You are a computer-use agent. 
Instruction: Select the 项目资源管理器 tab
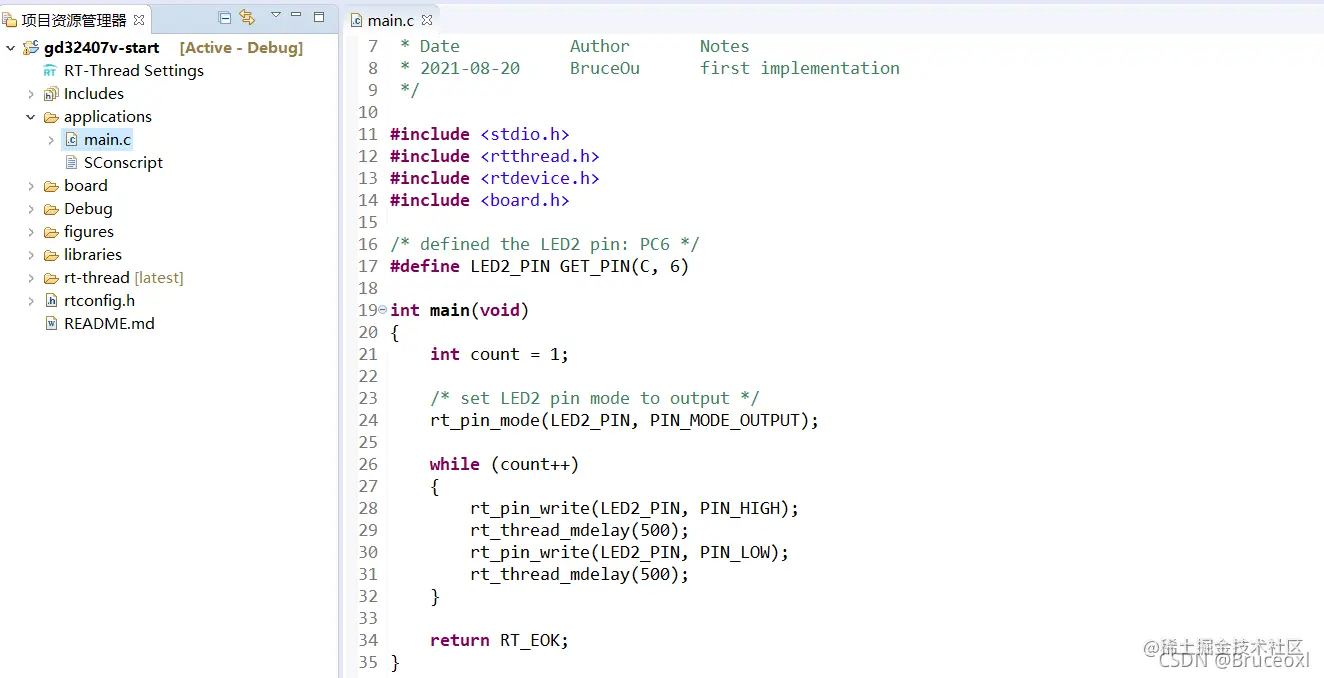click(75, 19)
